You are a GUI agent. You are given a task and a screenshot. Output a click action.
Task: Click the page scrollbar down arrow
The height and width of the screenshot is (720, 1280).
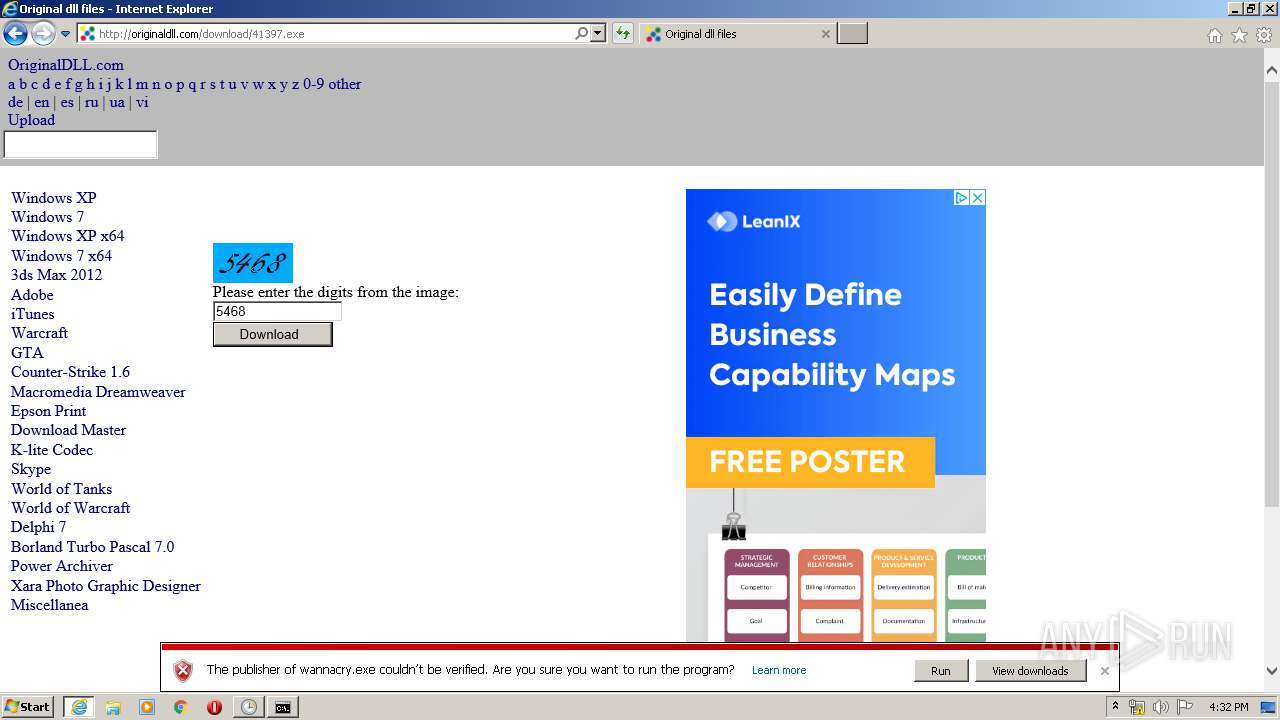(1271, 671)
